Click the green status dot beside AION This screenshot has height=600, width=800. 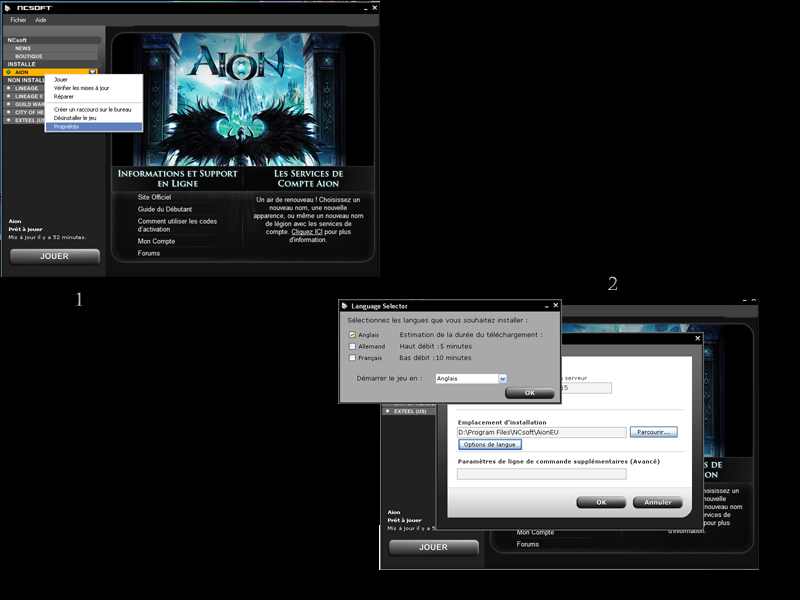tap(9, 72)
